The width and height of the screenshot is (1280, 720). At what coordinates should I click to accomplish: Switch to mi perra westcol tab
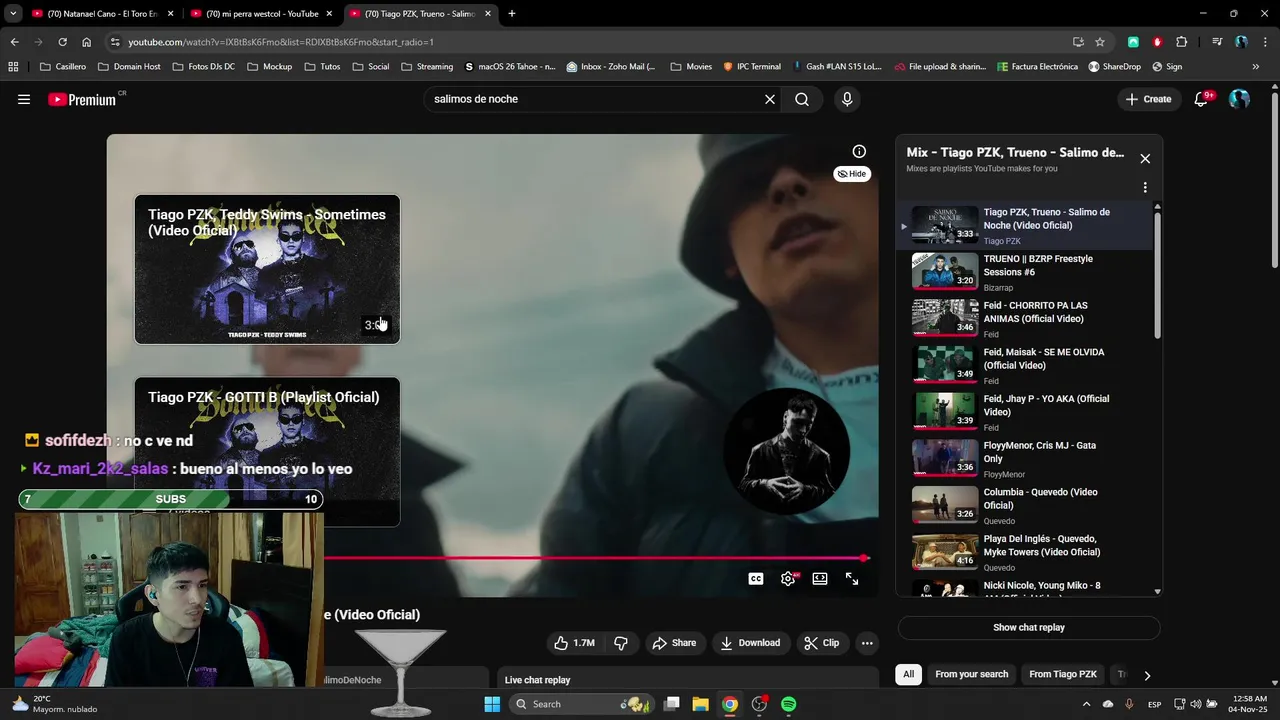tap(262, 14)
